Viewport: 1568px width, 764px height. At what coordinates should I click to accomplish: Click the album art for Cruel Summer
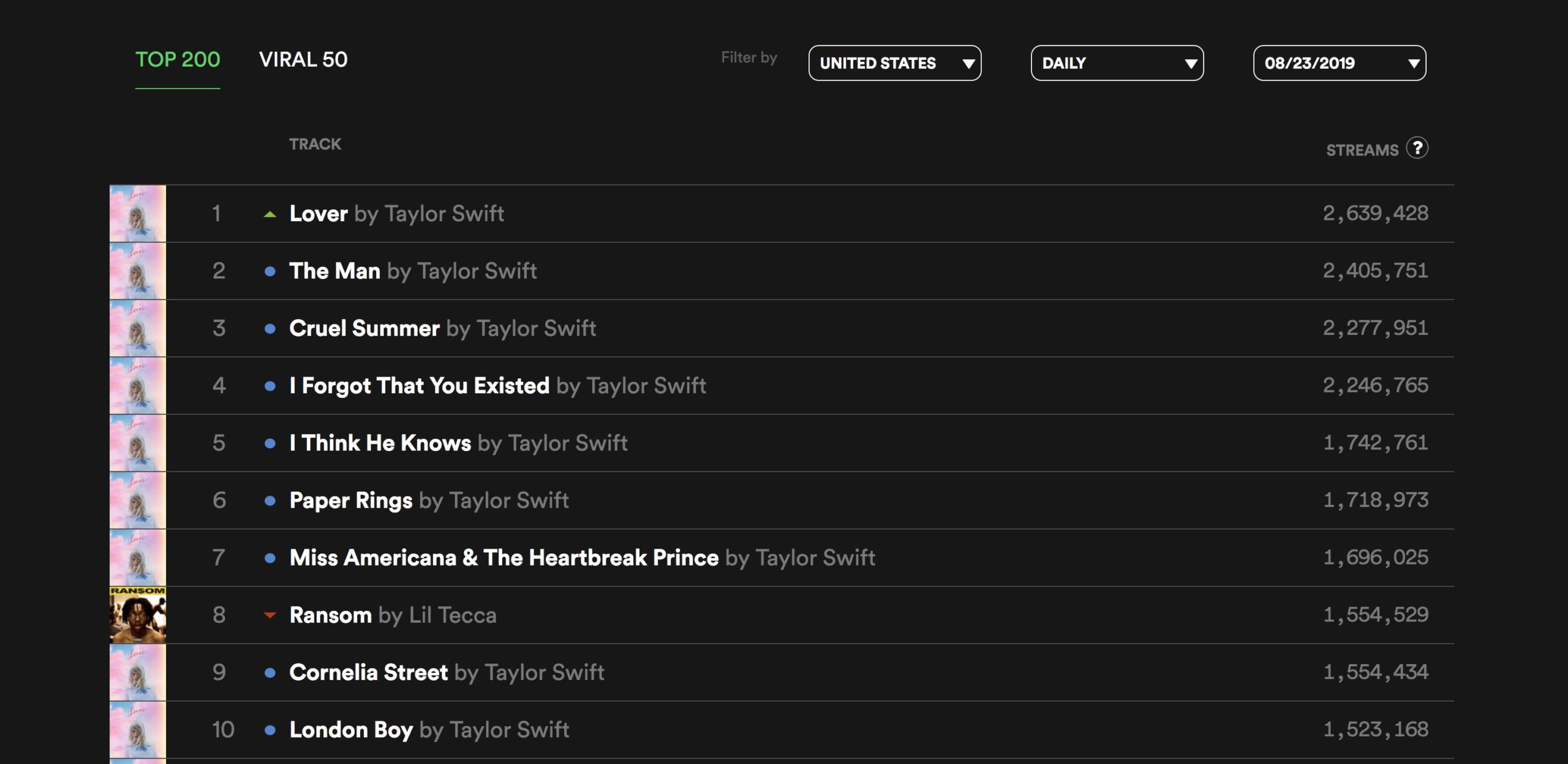click(138, 329)
